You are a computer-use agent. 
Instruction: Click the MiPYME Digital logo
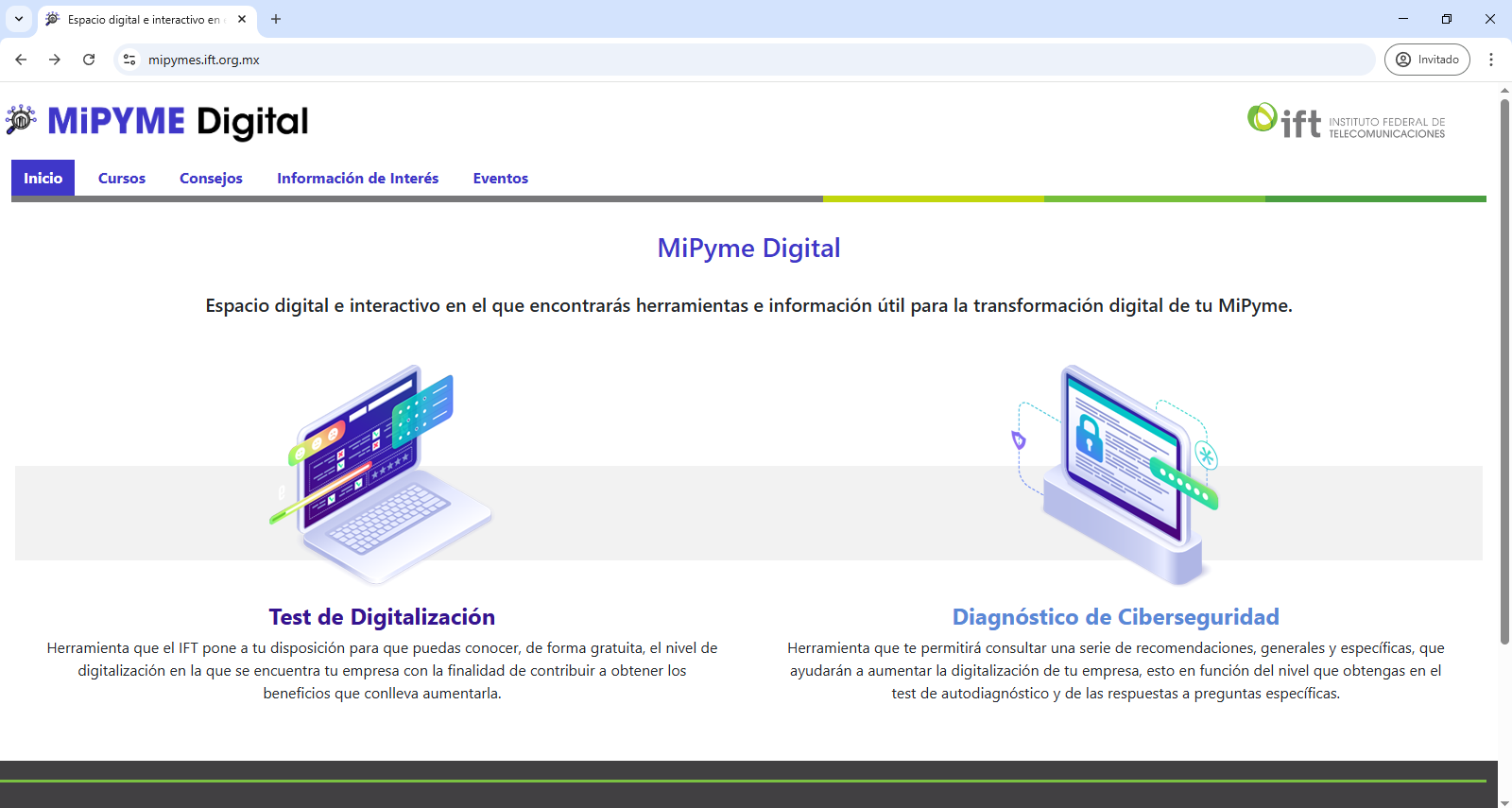click(x=157, y=121)
